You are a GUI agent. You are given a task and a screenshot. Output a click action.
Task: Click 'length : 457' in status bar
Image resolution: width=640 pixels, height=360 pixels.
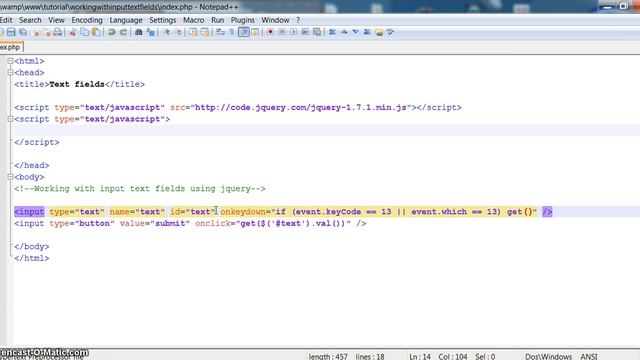tap(328, 356)
